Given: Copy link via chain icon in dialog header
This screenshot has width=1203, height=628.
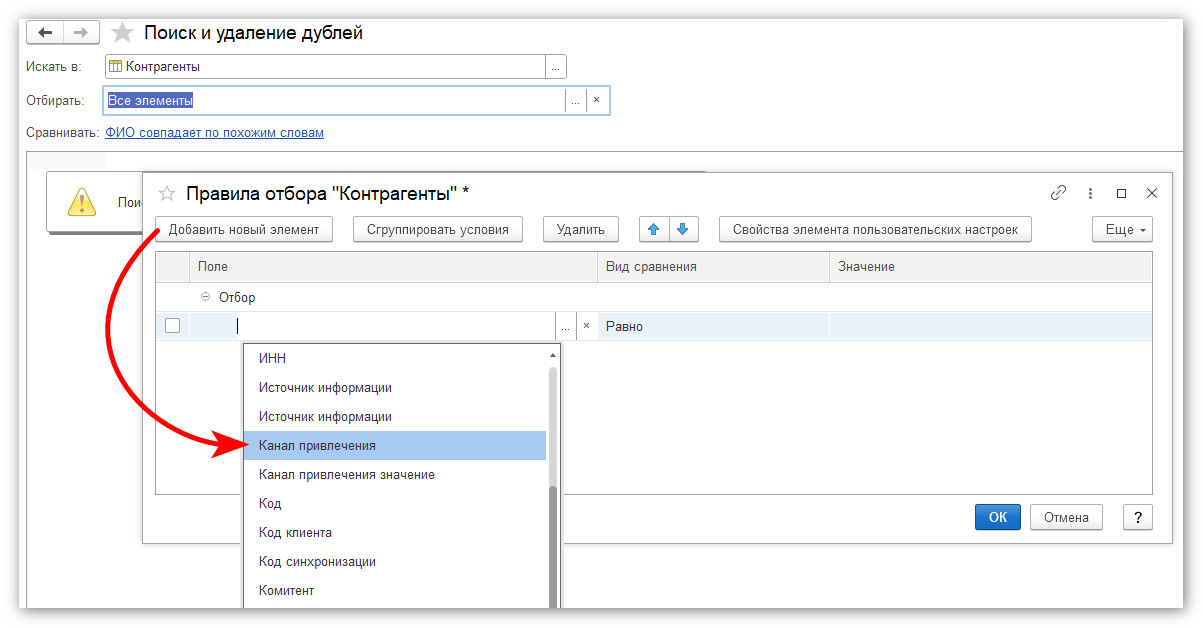Looking at the screenshot, I should point(1058,193).
